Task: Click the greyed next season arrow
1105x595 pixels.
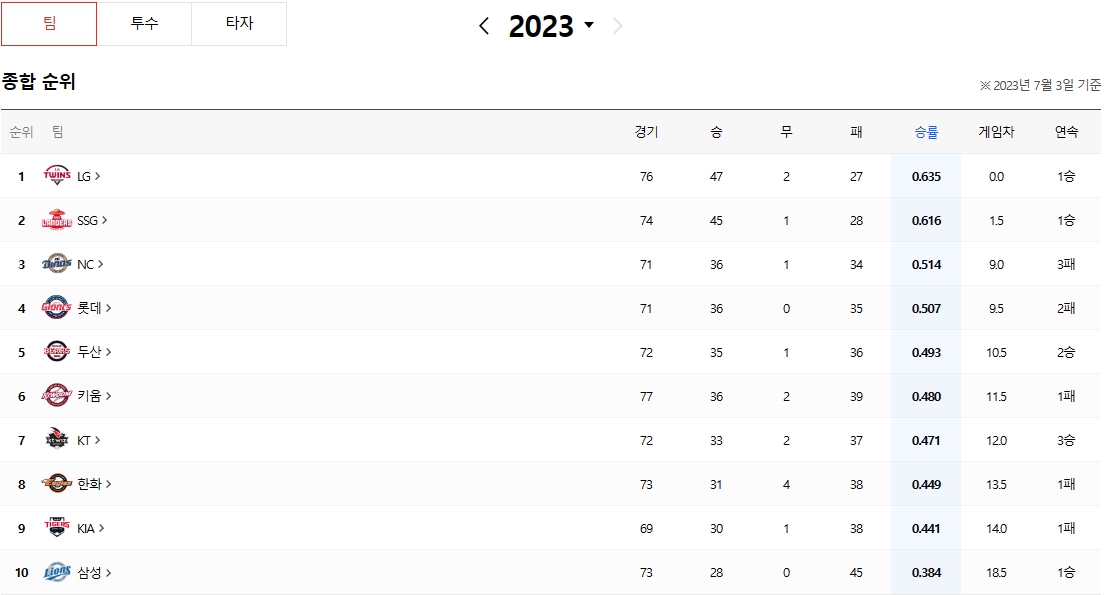Action: 617,26
